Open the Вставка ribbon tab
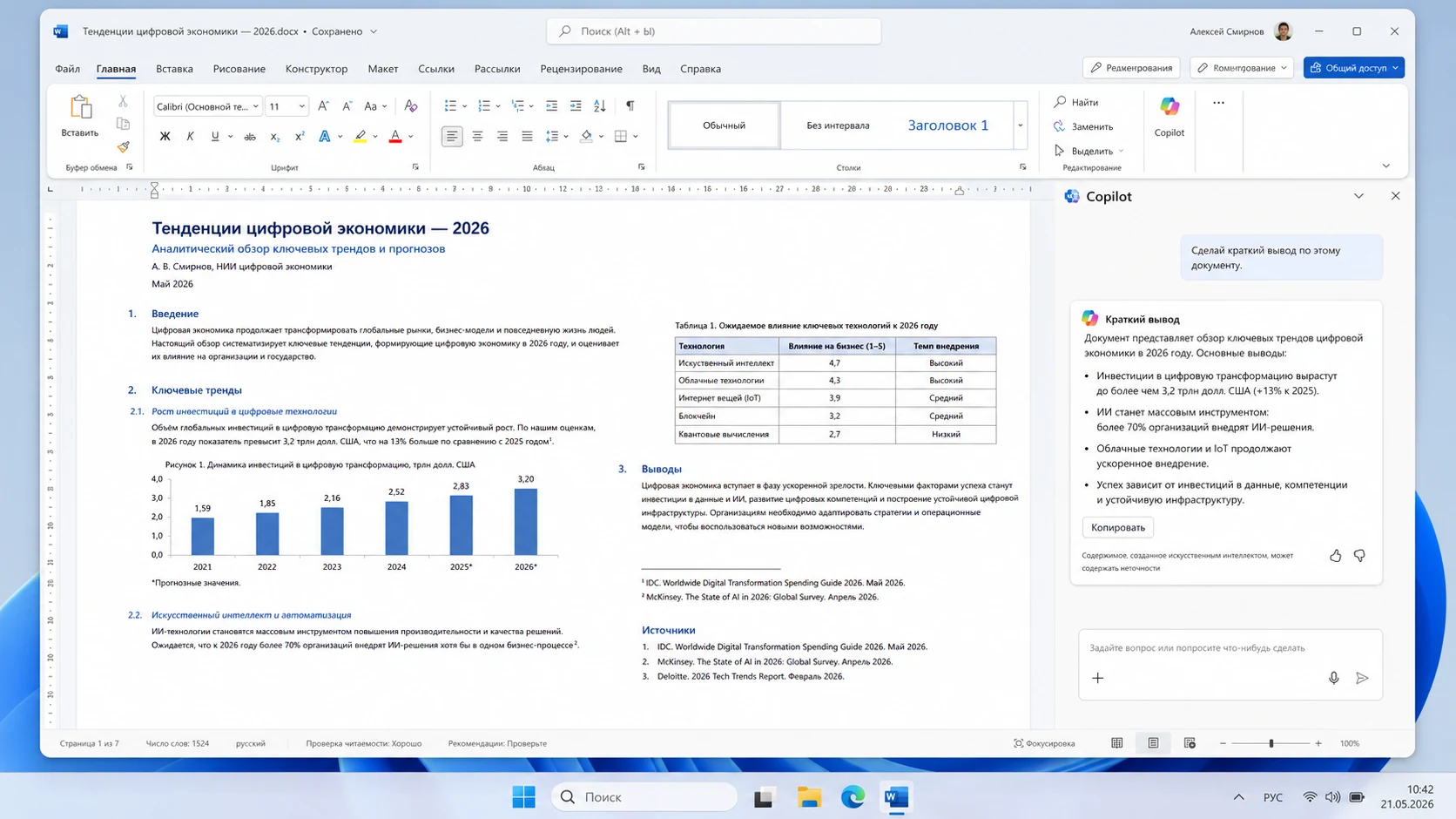 (174, 69)
